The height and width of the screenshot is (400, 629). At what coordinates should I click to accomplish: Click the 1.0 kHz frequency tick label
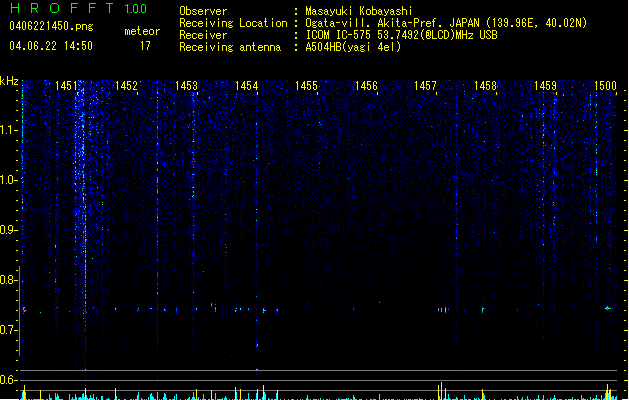[8, 180]
